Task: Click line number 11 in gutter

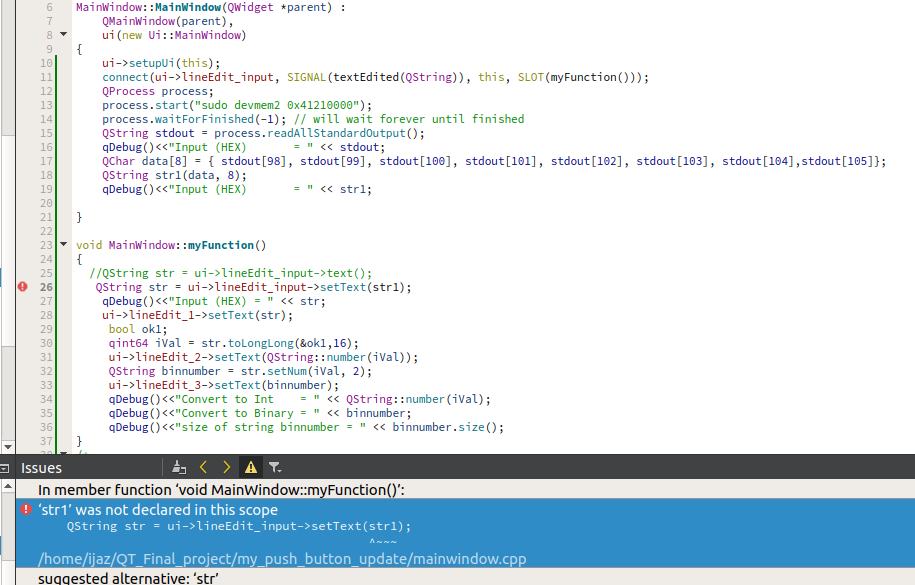Action: (x=46, y=77)
